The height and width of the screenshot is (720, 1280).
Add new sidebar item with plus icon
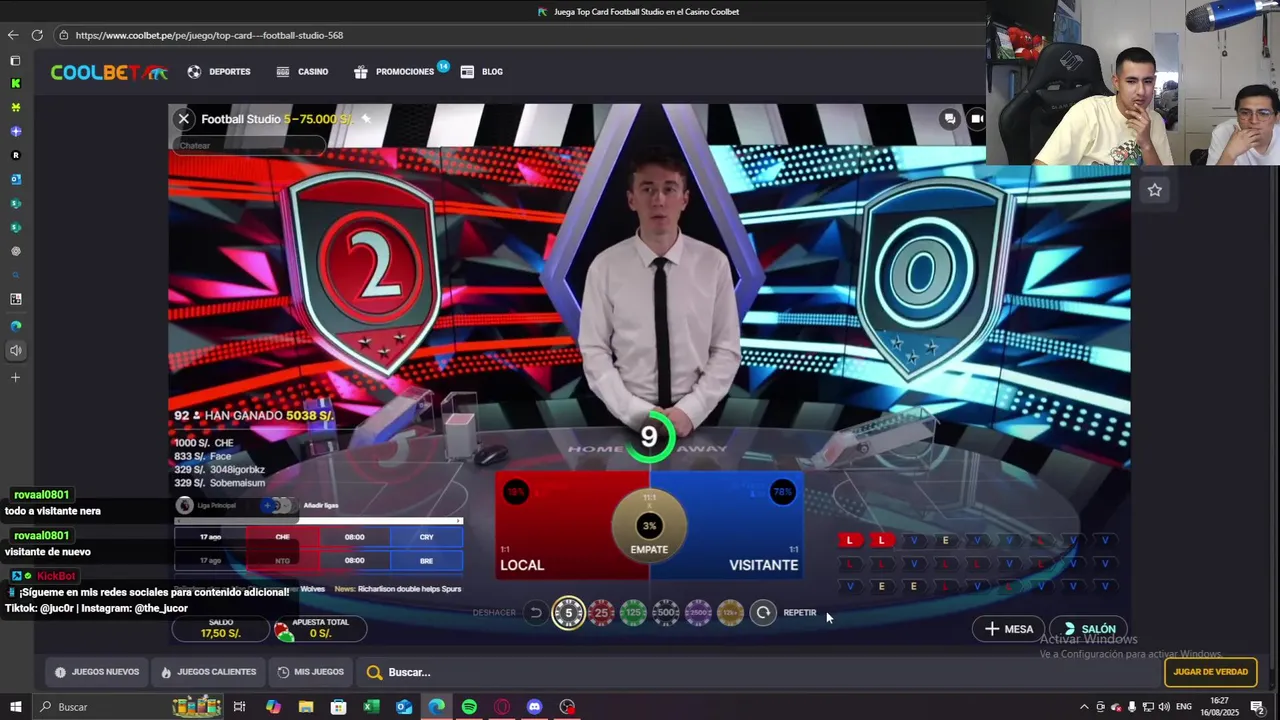point(15,378)
